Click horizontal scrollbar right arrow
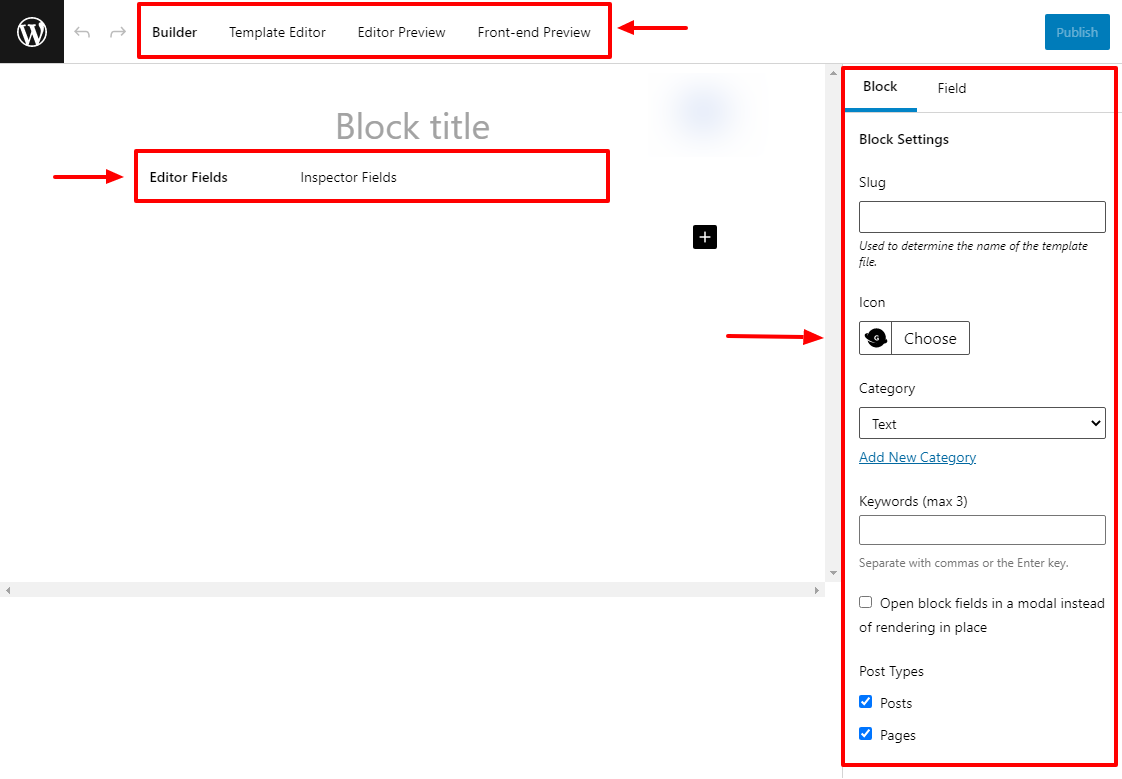Image resolution: width=1122 pixels, height=779 pixels. tap(817, 591)
